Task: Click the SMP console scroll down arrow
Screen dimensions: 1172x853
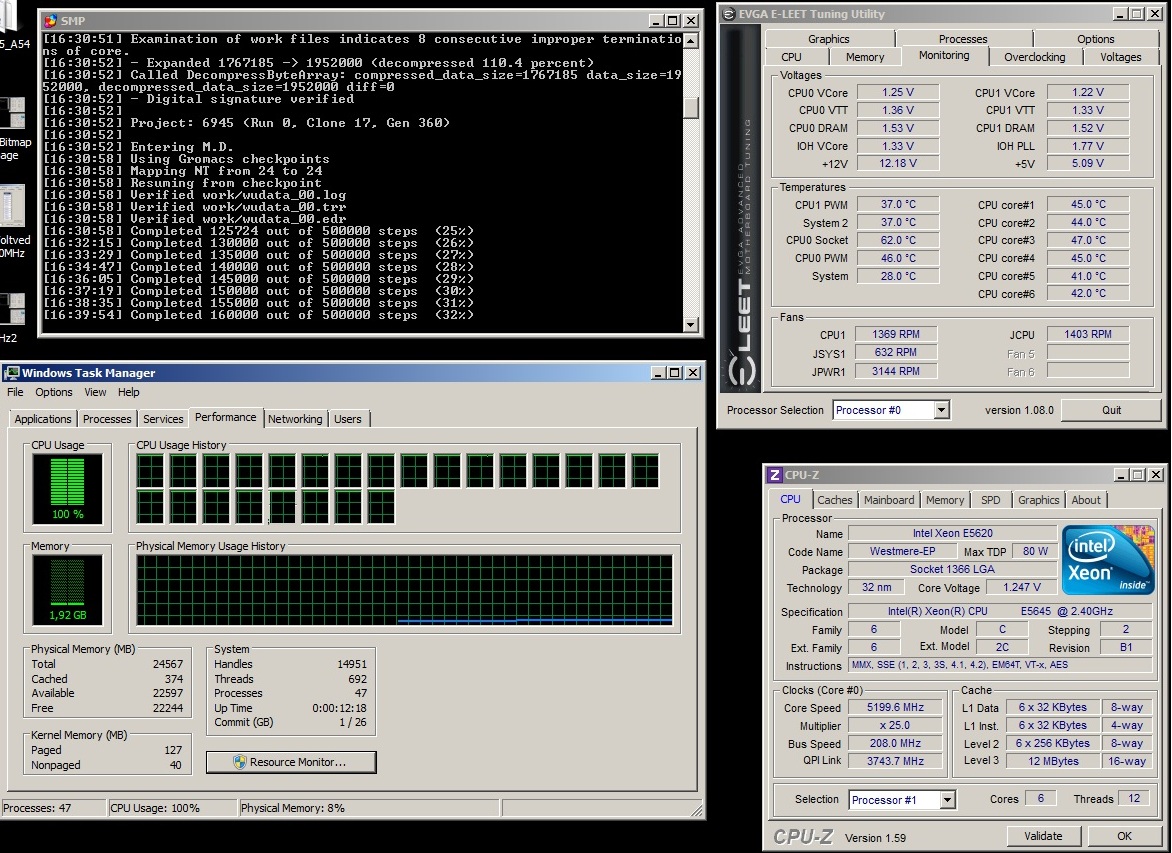Action: [691, 324]
